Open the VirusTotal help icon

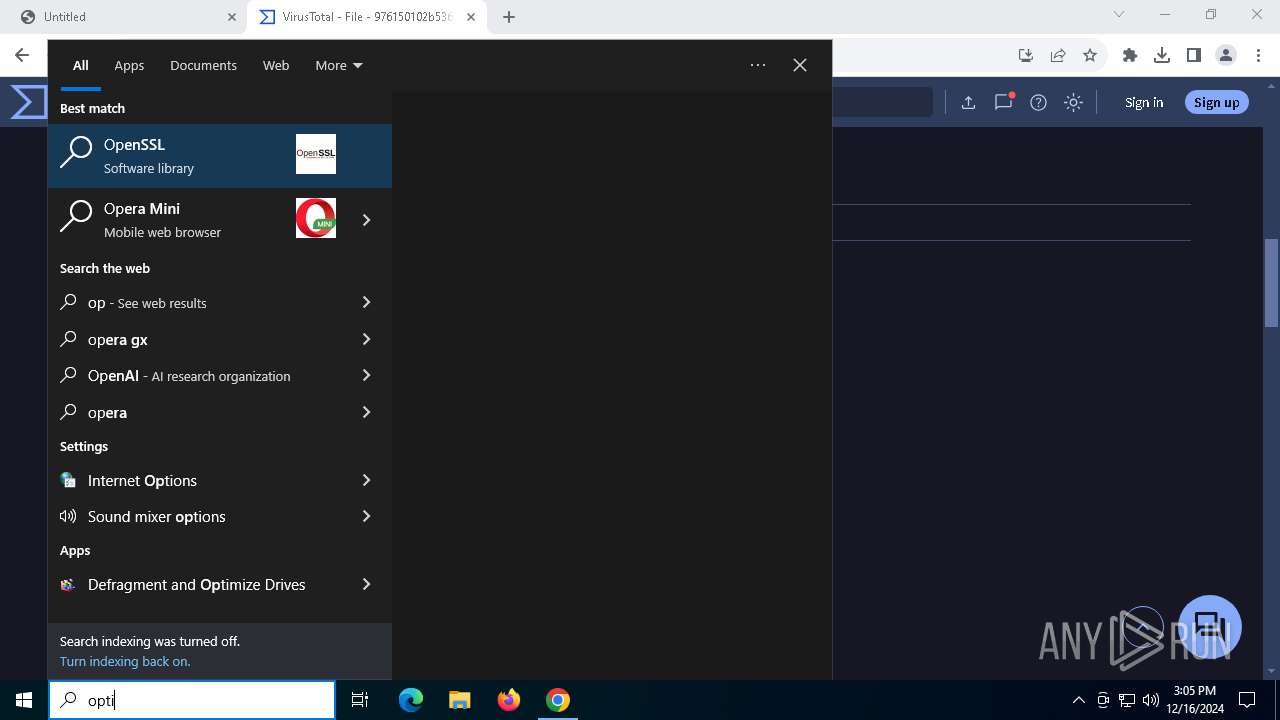coord(1039,102)
